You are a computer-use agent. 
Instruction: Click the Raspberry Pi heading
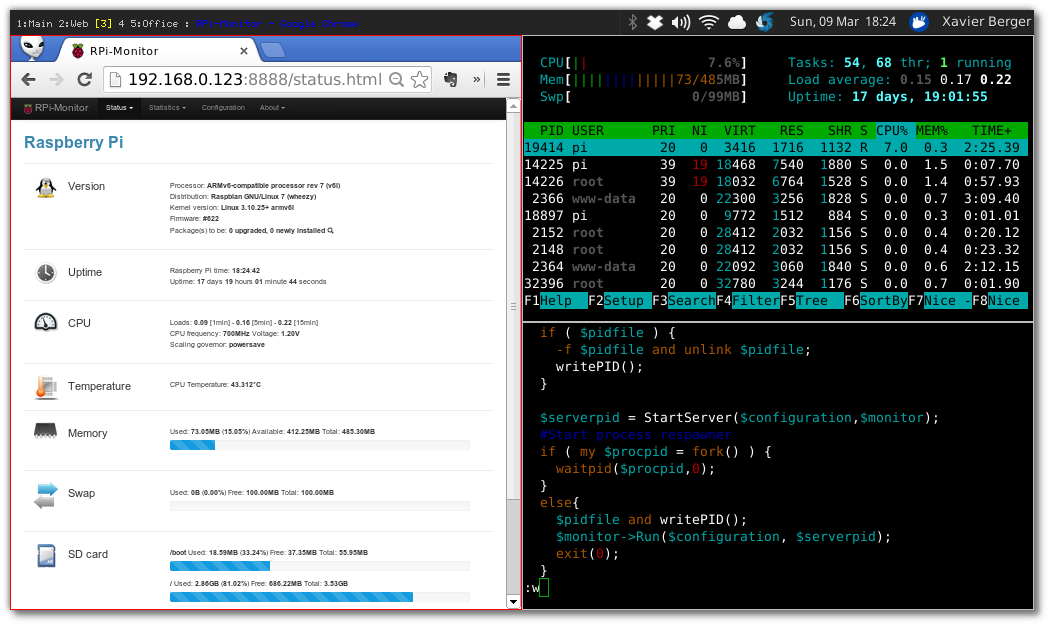[74, 143]
